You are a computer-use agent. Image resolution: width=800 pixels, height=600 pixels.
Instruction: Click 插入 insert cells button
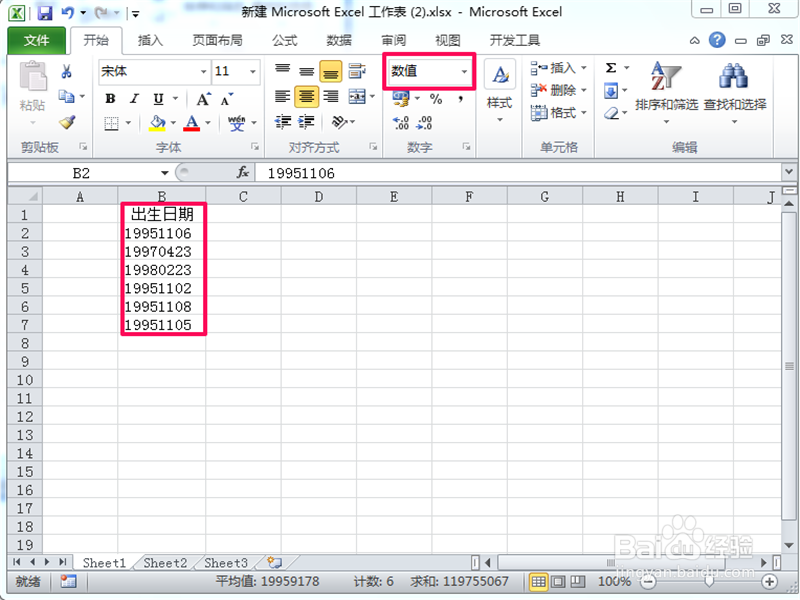[558, 68]
